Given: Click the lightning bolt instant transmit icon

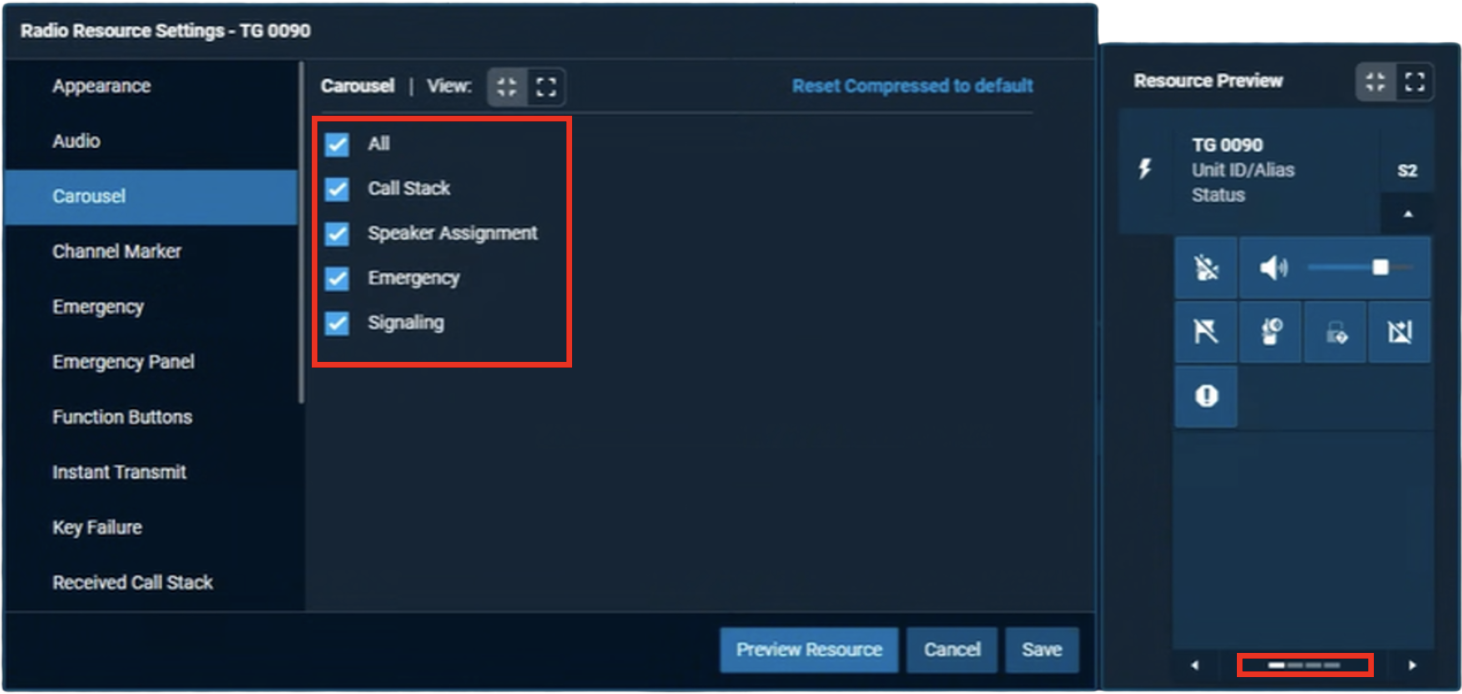Looking at the screenshot, I should click(x=1146, y=169).
